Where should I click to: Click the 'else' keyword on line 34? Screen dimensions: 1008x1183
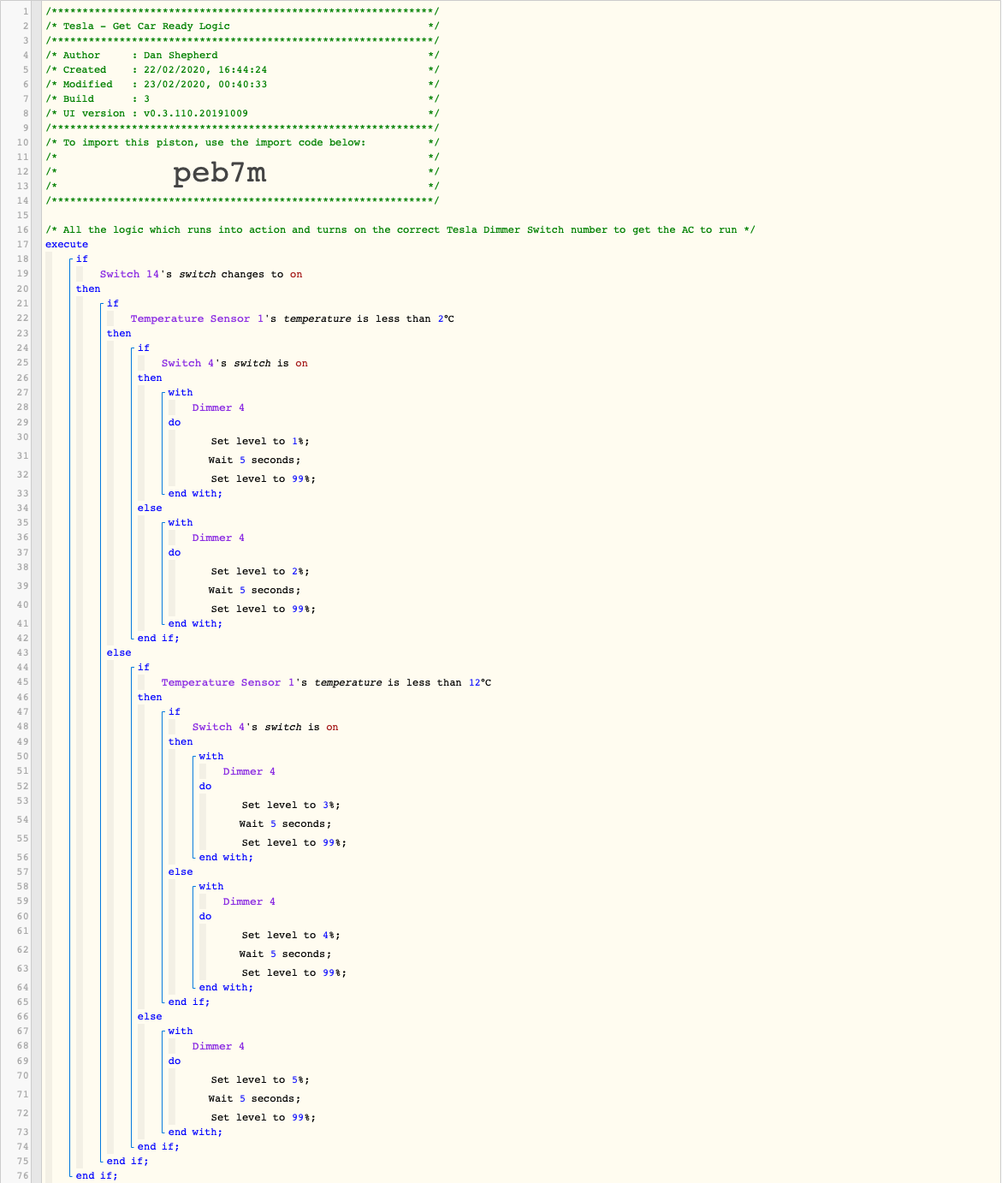150,508
